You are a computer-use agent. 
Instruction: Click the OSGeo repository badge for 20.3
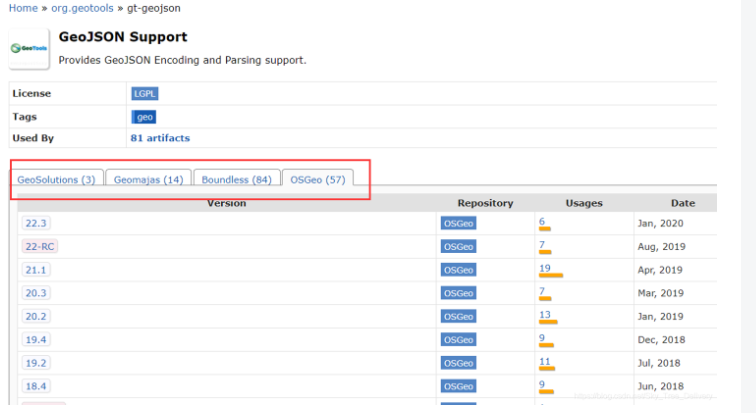[459, 293]
